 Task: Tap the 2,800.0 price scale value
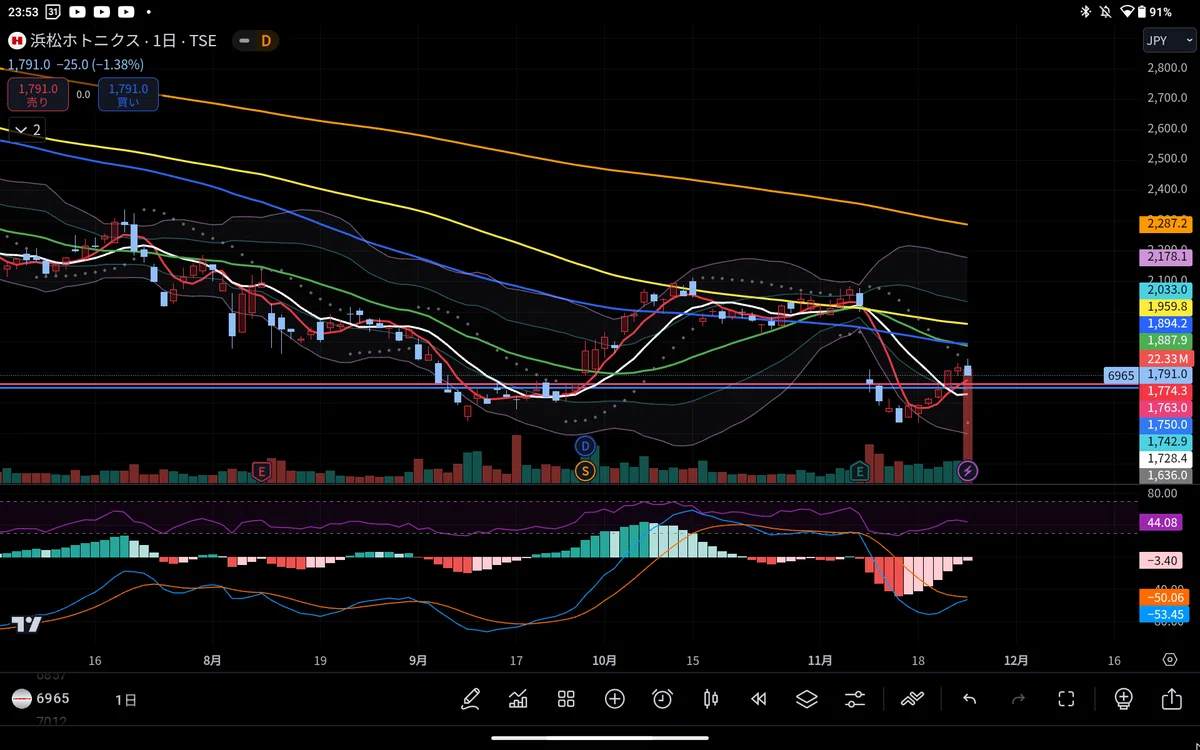(1167, 67)
